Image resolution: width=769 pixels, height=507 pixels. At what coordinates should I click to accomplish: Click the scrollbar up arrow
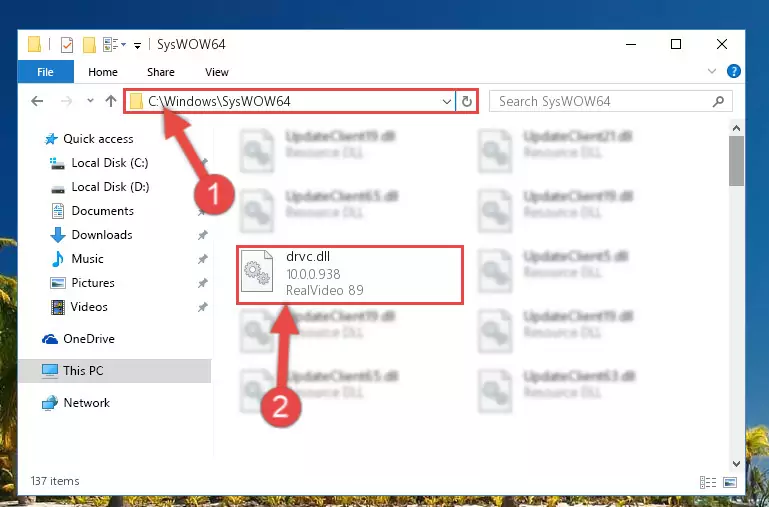tap(736, 128)
